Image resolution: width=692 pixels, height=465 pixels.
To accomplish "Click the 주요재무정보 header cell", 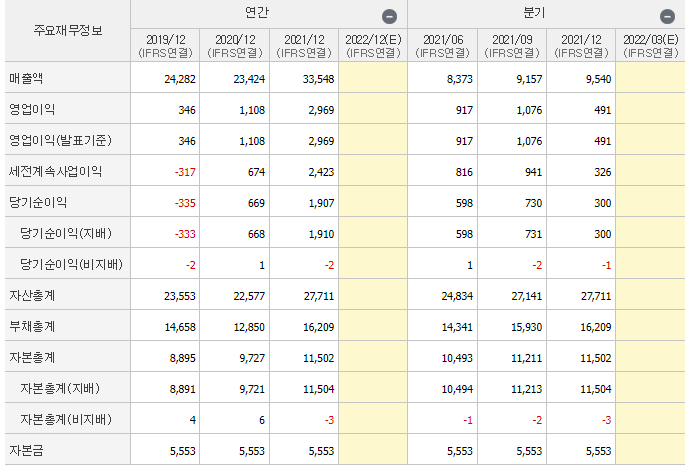I will point(68,30).
